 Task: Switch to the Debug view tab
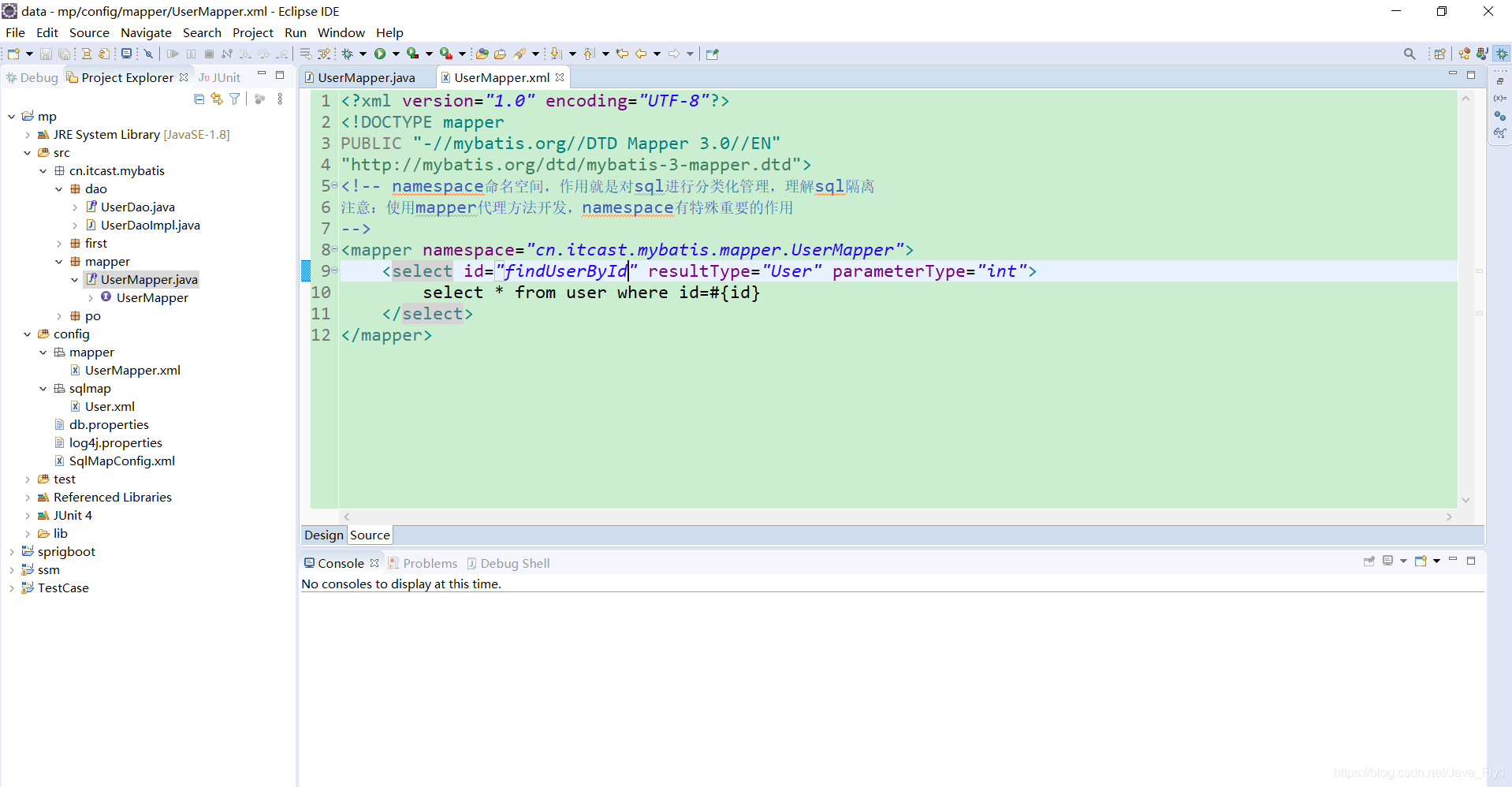pyautogui.click(x=32, y=77)
